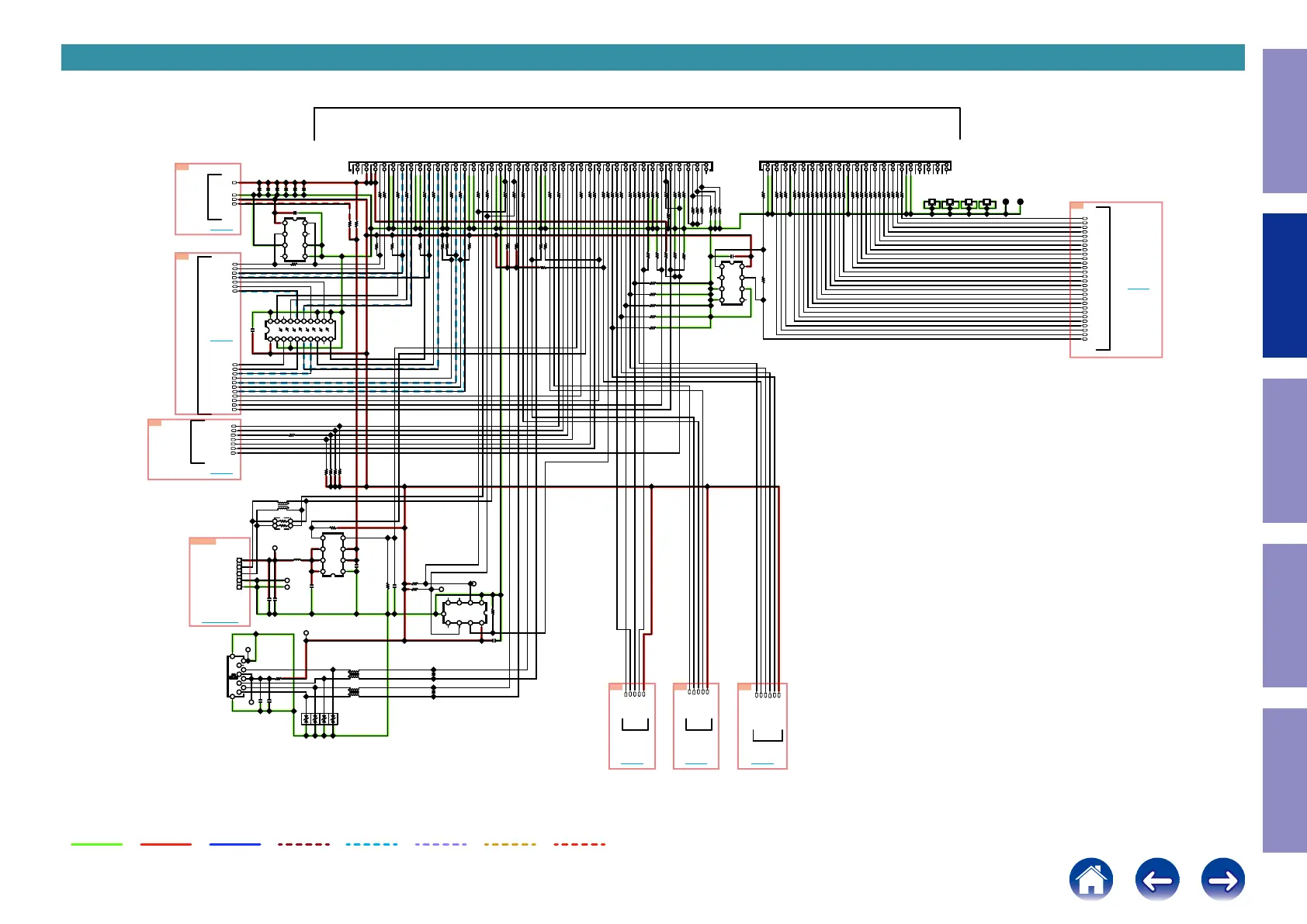
Task: Select the dark blue active side tab
Action: (x=1284, y=286)
